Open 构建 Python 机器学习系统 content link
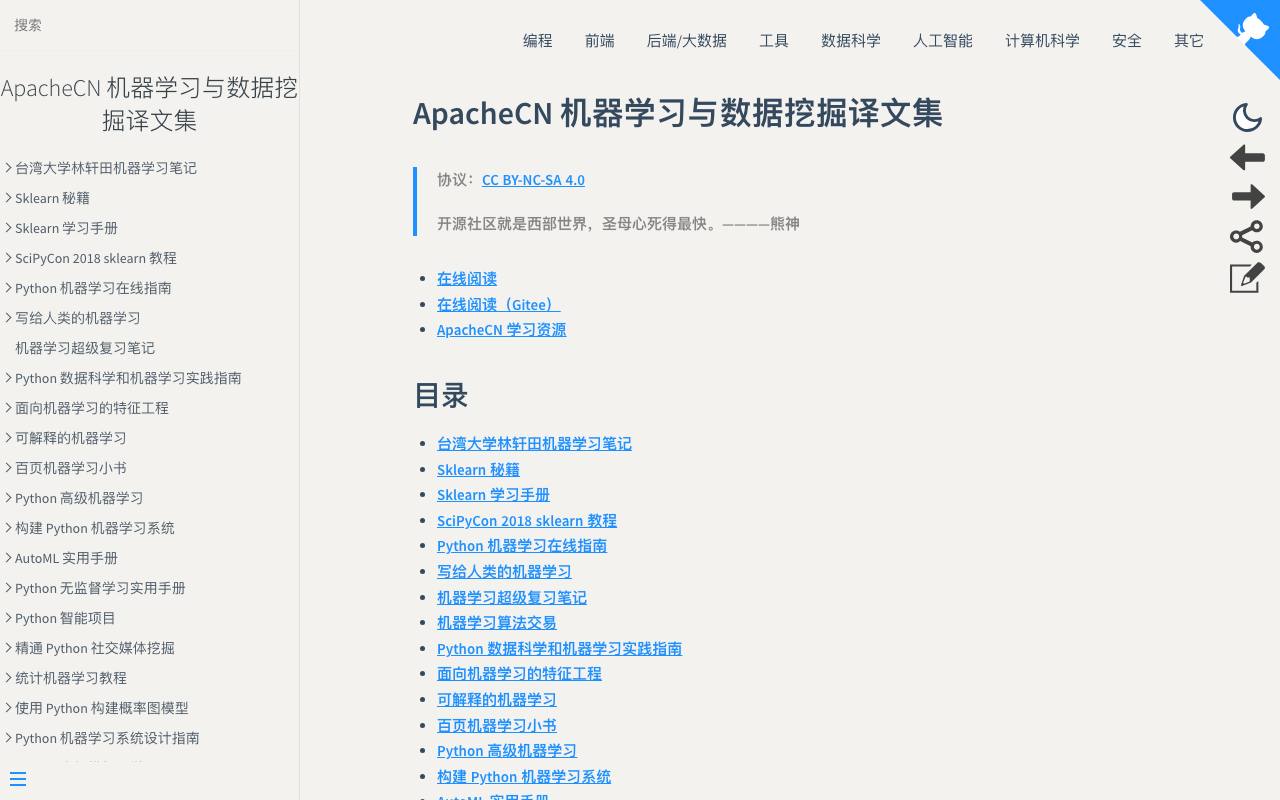The width and height of the screenshot is (1280, 800). 524,777
